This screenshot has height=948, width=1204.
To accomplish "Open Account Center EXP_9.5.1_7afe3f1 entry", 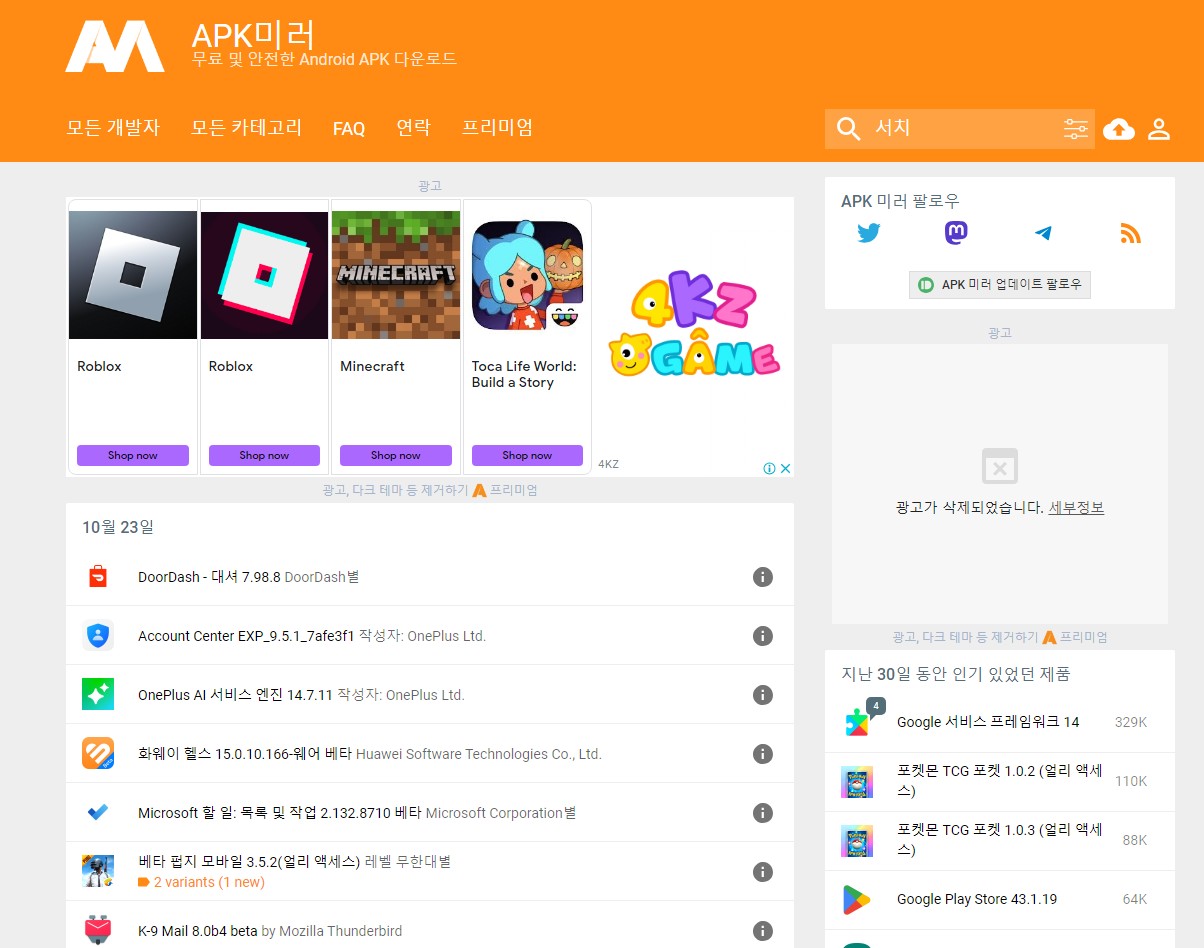I will tap(246, 636).
